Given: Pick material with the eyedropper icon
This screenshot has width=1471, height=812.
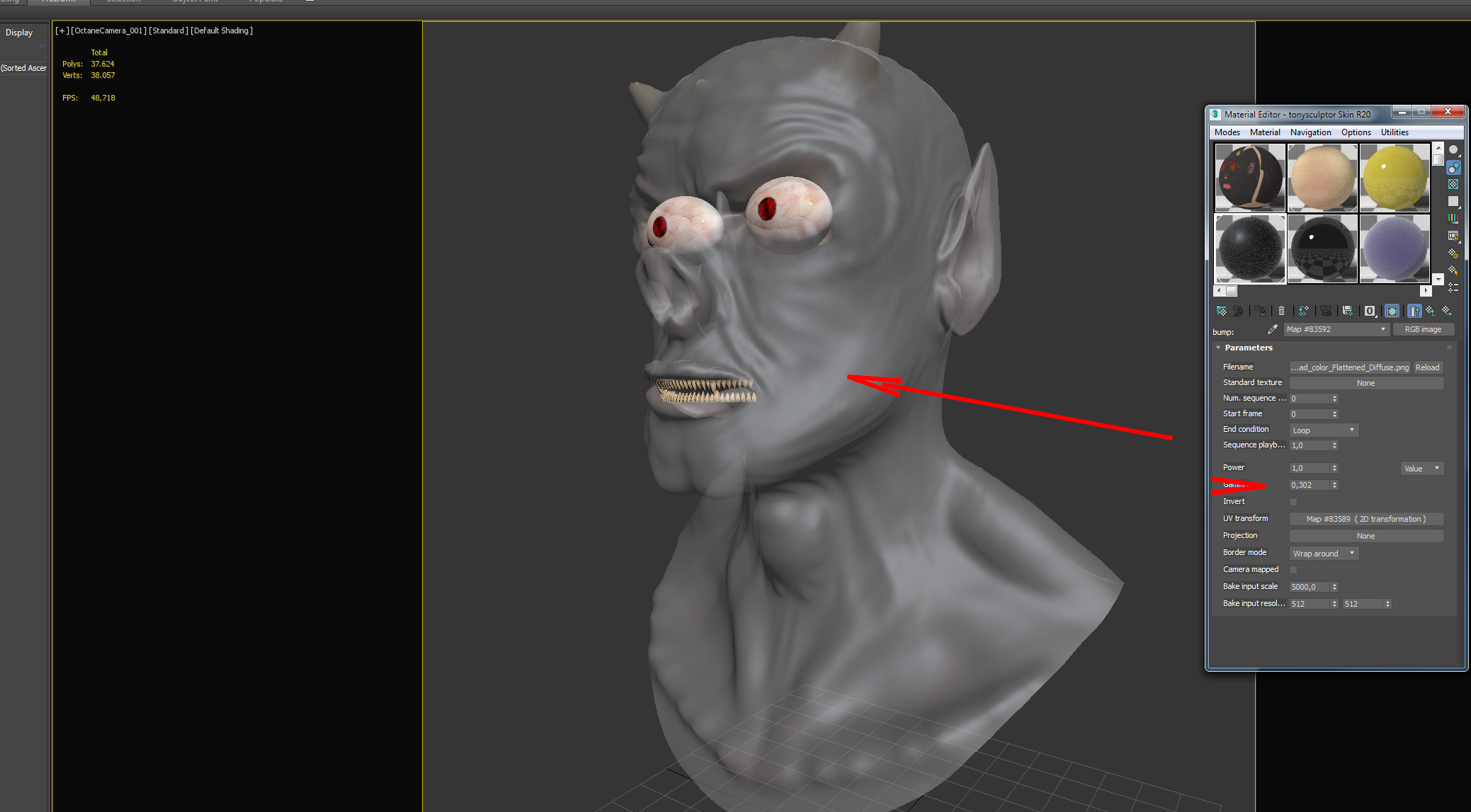Looking at the screenshot, I should pyautogui.click(x=1273, y=329).
